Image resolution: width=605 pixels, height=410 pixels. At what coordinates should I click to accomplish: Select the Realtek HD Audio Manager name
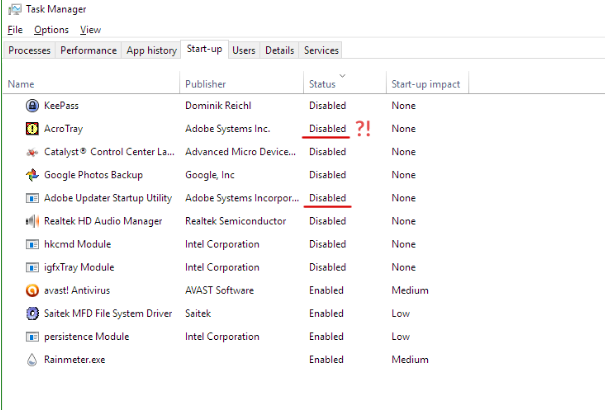(103, 221)
